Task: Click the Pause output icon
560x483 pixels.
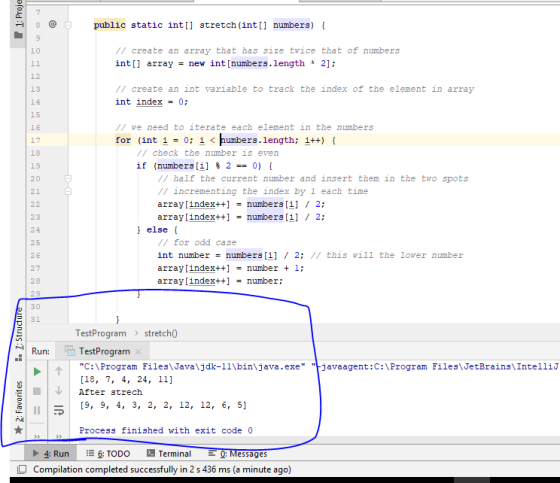Action: (37, 410)
